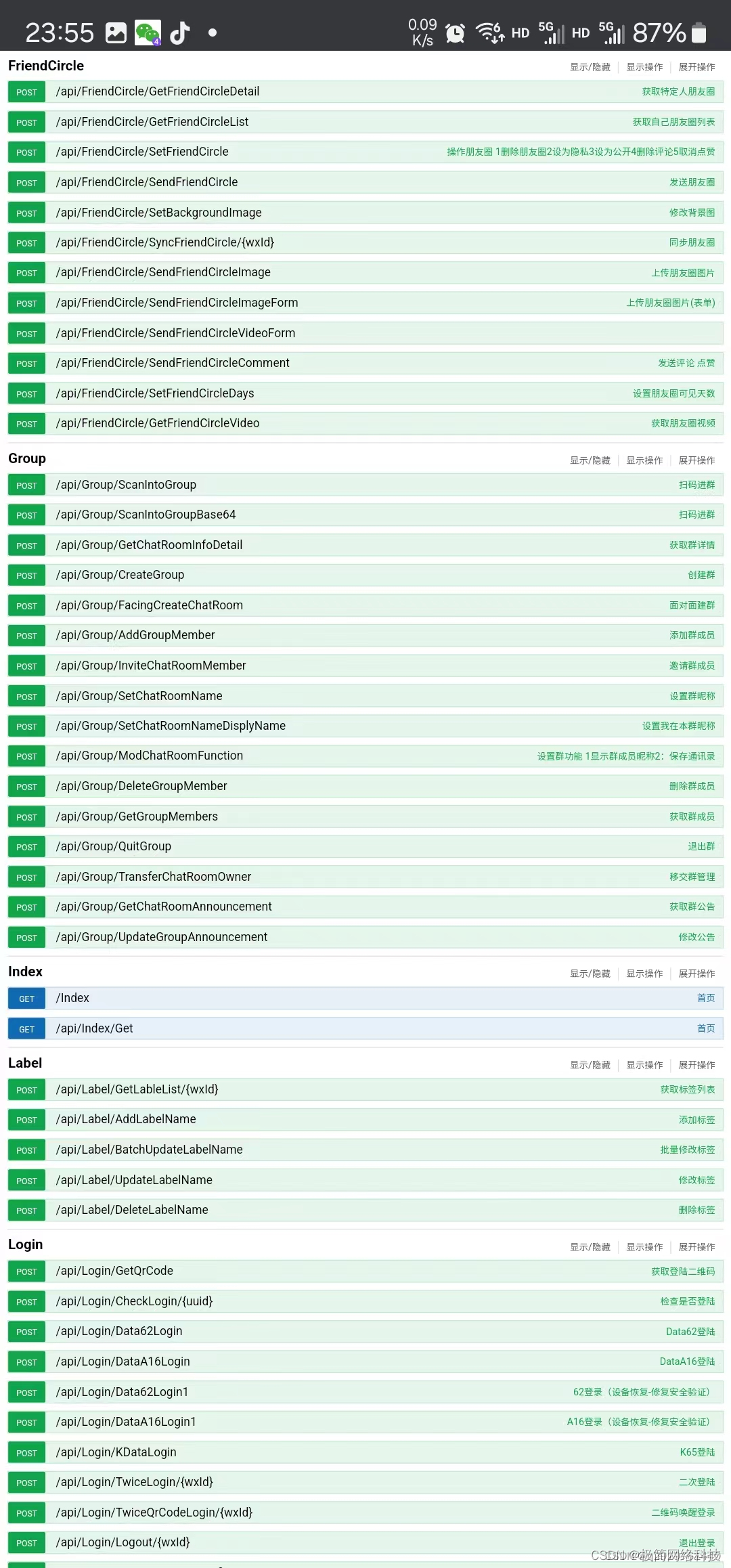The image size is (731, 1568).
Task: Tap the battery icon in status bar
Action: point(699,32)
